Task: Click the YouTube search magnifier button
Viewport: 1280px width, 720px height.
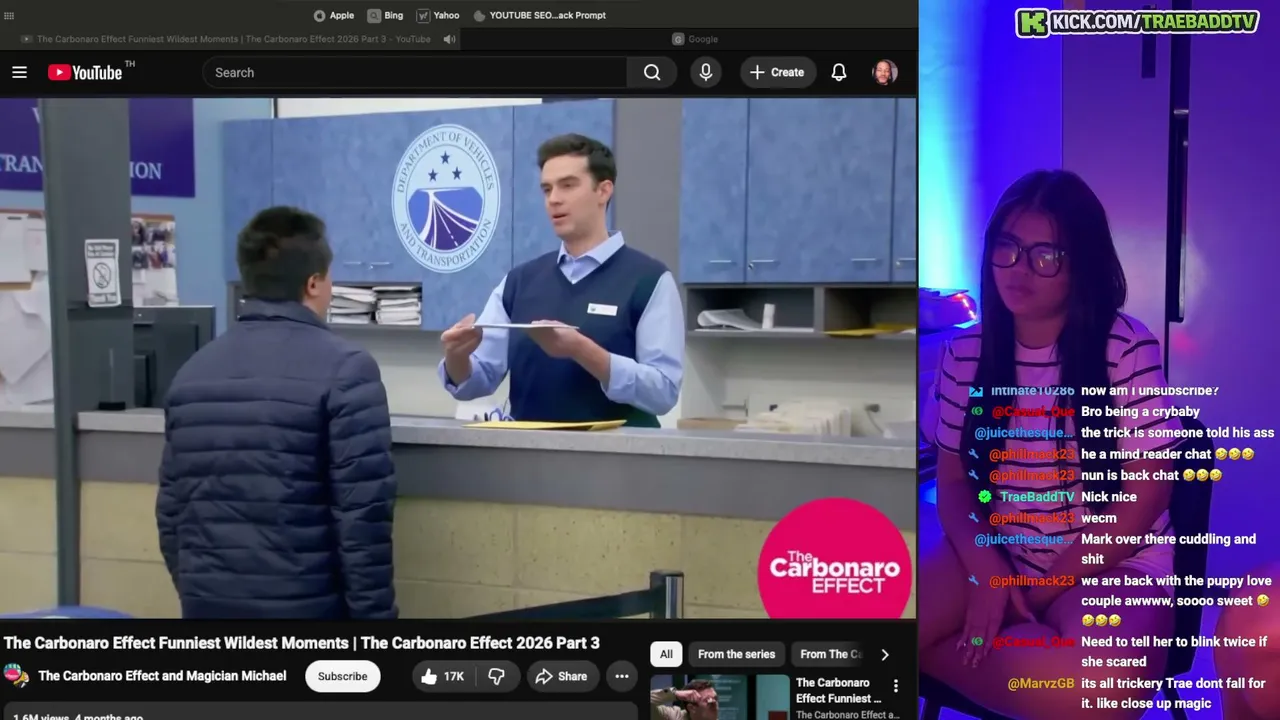Action: [652, 72]
